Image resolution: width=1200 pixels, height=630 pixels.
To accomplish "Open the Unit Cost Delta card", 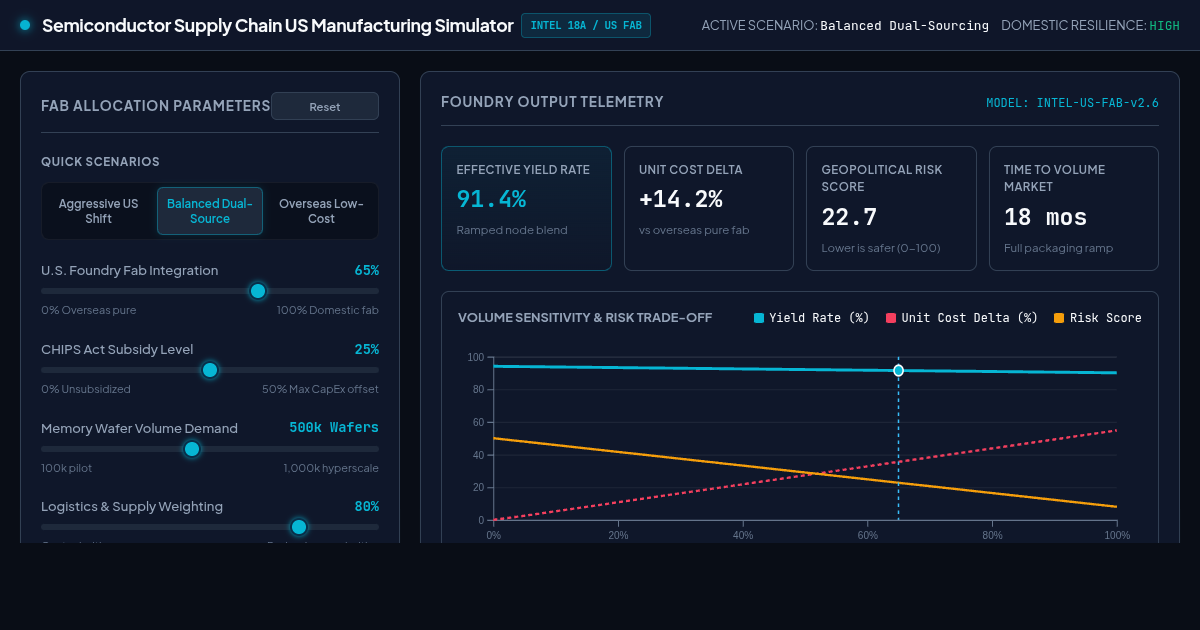I will [709, 209].
